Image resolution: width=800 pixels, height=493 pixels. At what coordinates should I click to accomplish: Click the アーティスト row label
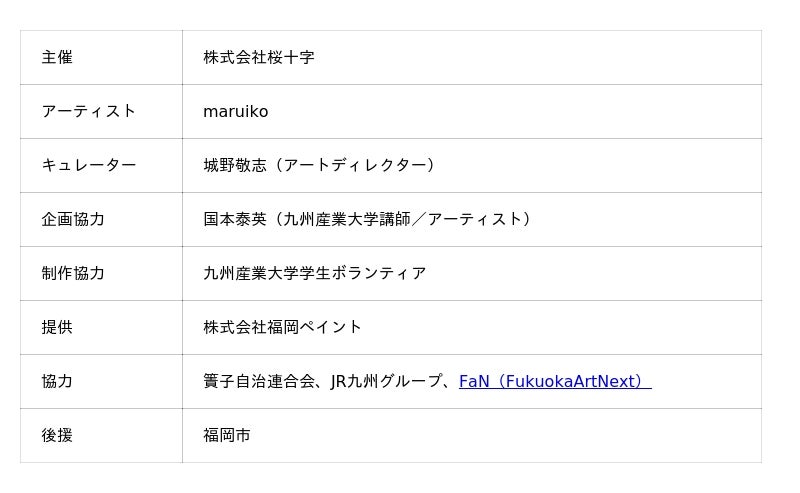(x=89, y=112)
